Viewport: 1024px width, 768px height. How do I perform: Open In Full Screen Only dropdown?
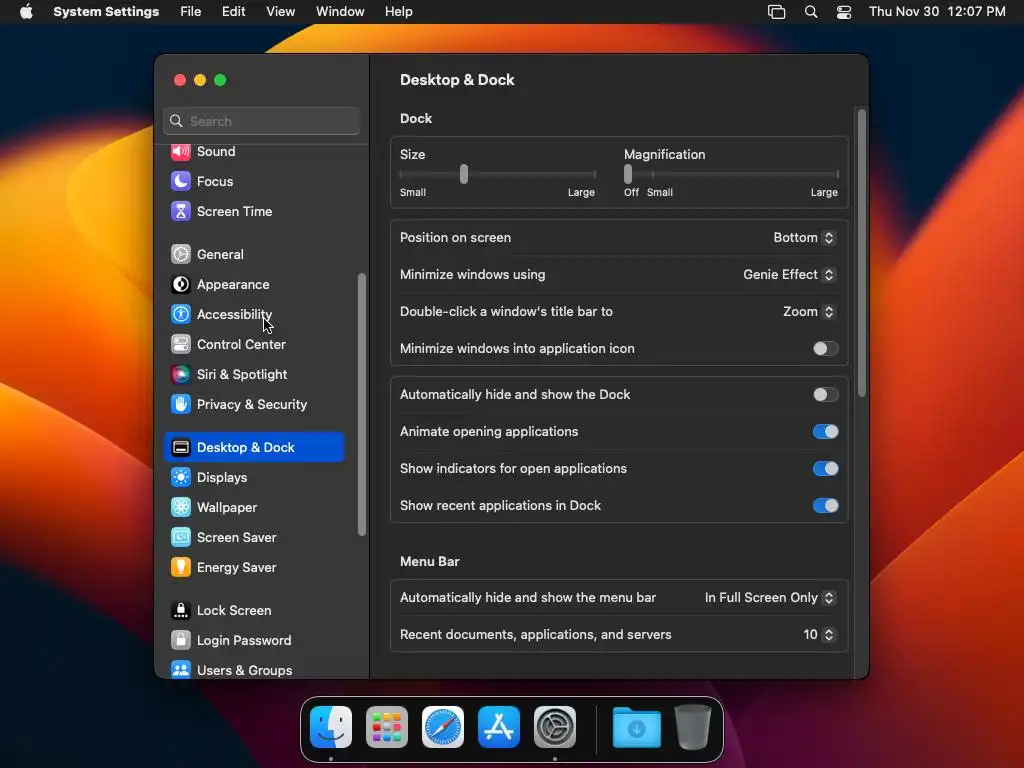770,598
